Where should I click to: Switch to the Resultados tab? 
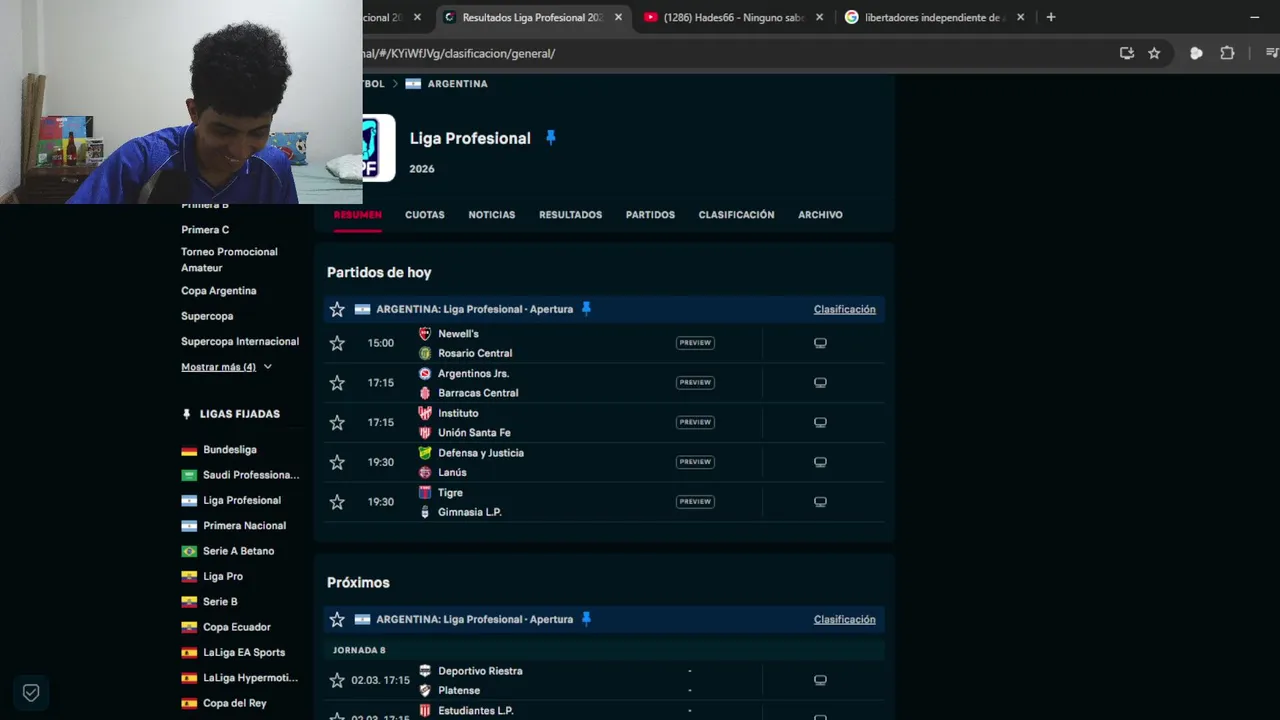tap(570, 215)
